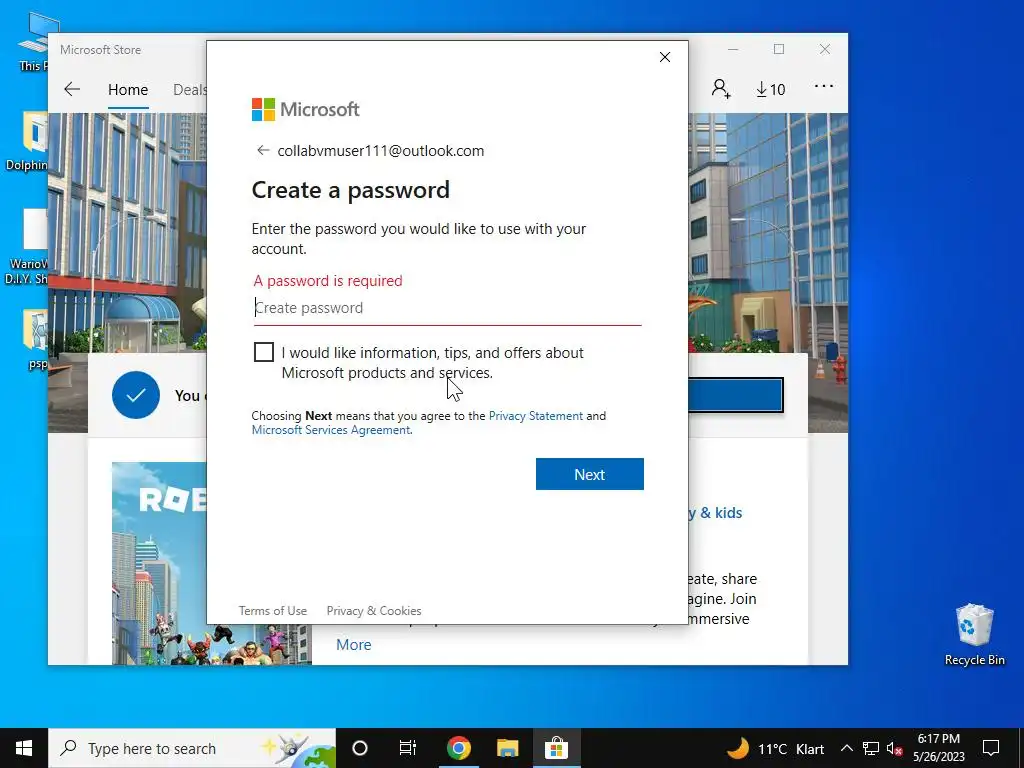Open the Store three-dot more menu

(824, 86)
